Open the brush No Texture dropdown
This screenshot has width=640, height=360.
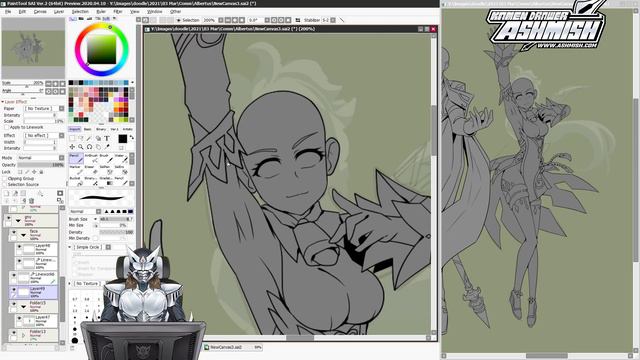[89, 283]
